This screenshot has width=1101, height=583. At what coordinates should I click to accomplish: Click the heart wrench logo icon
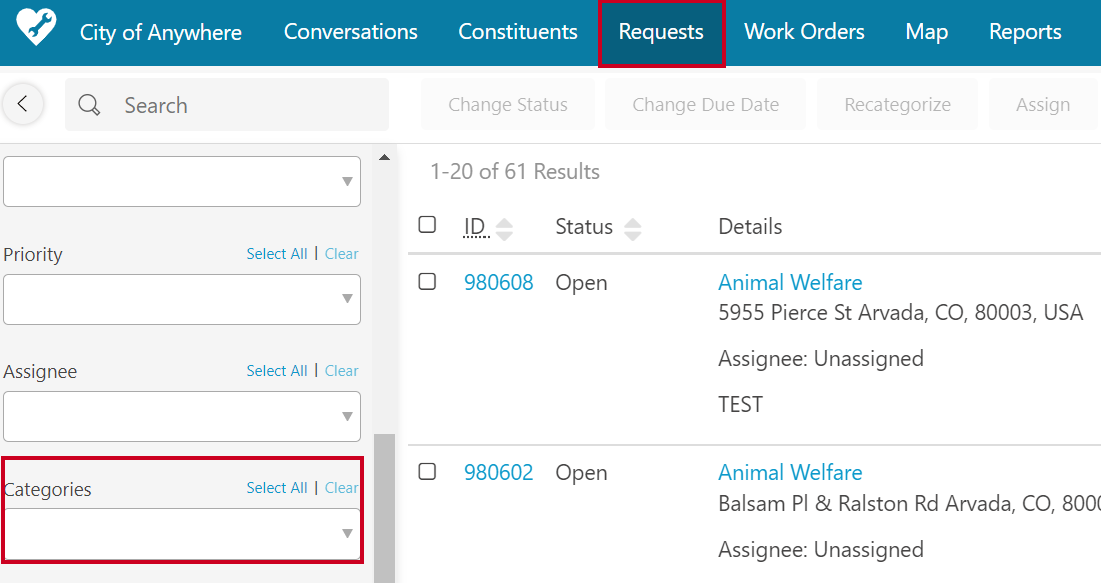click(x=36, y=28)
